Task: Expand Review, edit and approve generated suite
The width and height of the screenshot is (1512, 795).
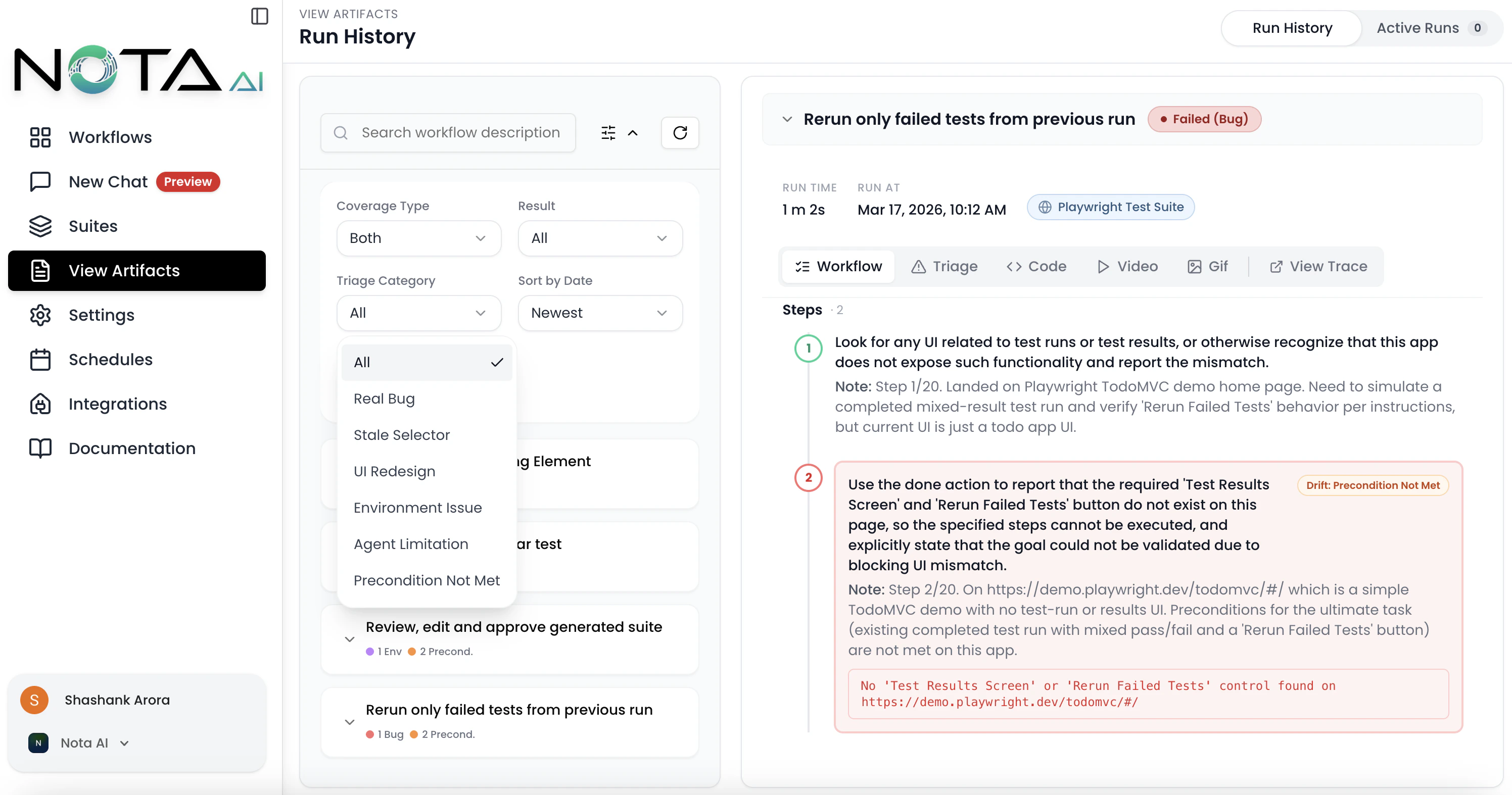Action: (x=350, y=639)
